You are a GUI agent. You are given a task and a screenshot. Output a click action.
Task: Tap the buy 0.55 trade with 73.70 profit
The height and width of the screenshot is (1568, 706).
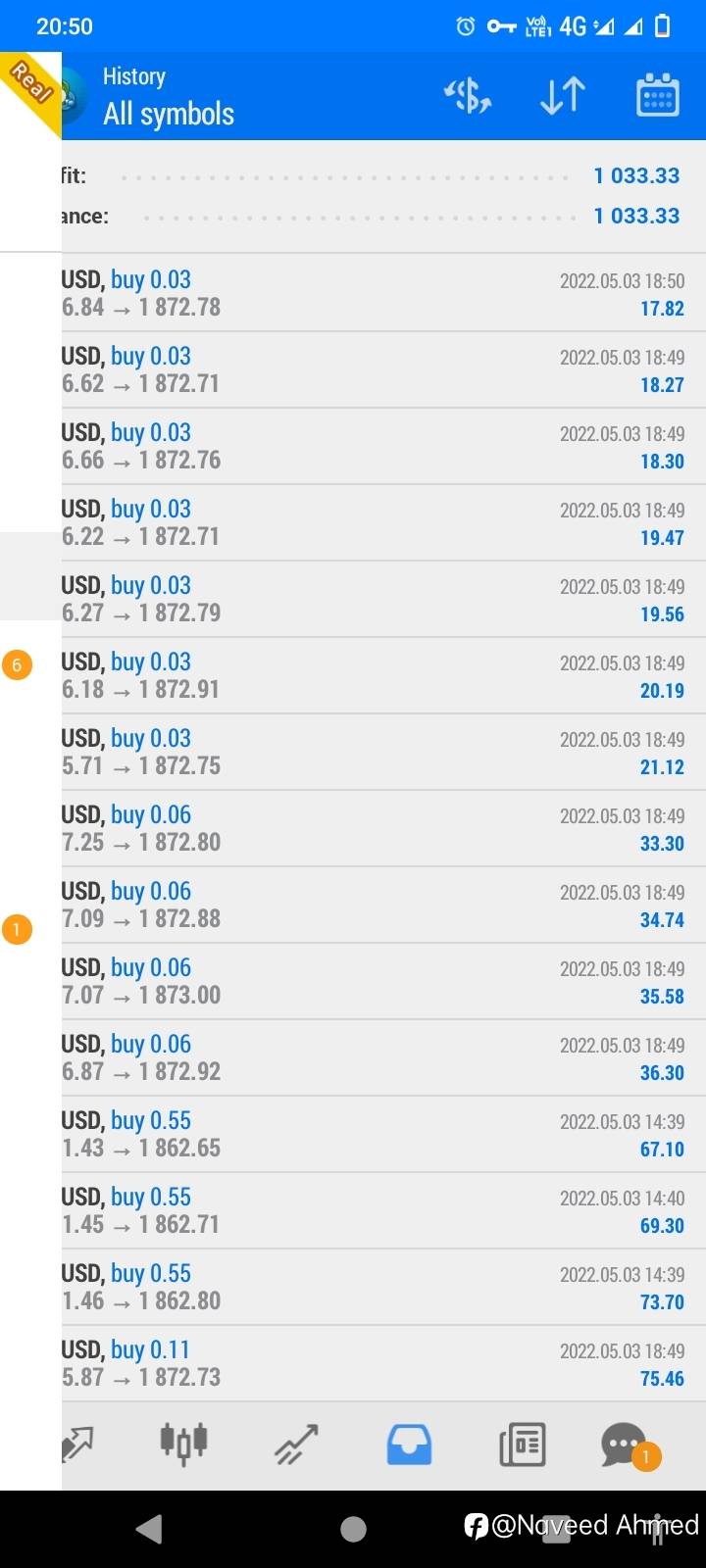tap(382, 1287)
